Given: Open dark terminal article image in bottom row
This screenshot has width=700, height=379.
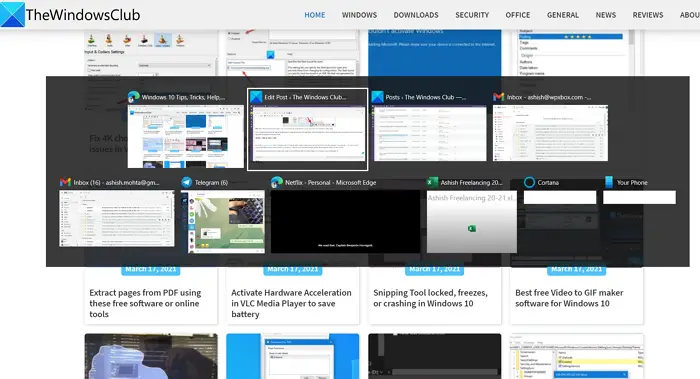Looking at the screenshot, I should coord(434,356).
